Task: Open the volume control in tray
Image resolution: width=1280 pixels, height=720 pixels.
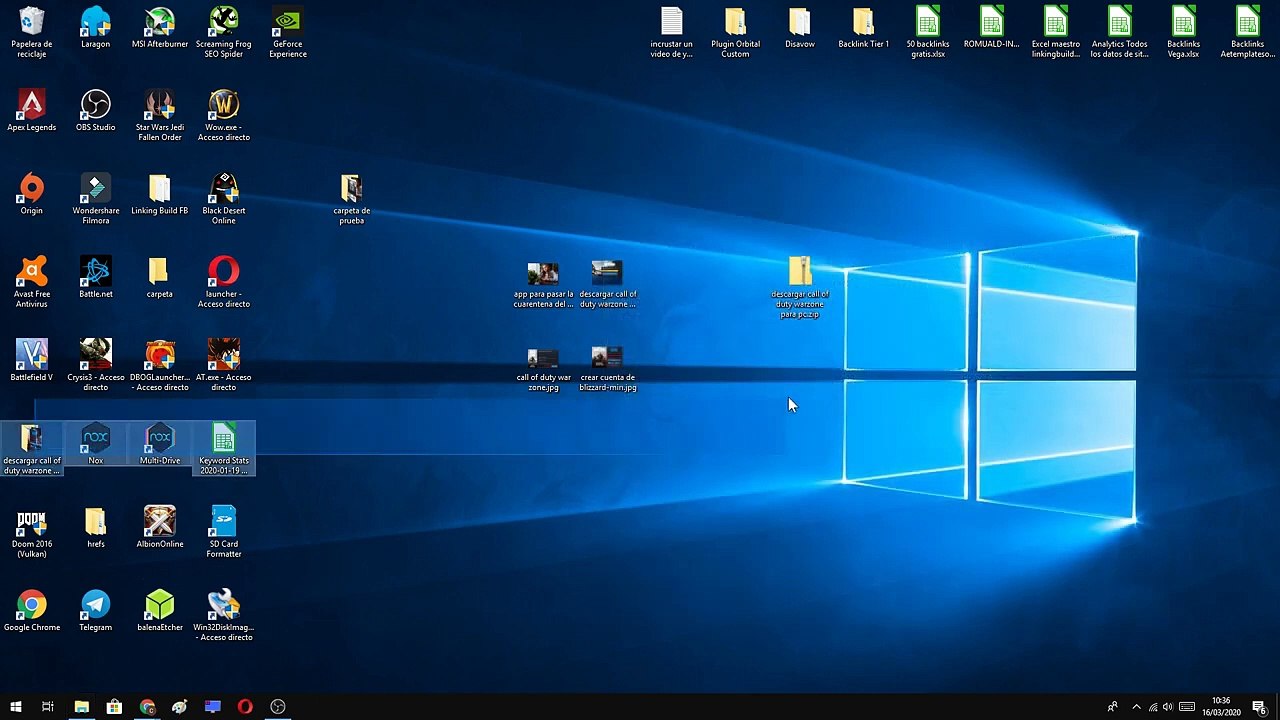Action: click(x=1167, y=707)
